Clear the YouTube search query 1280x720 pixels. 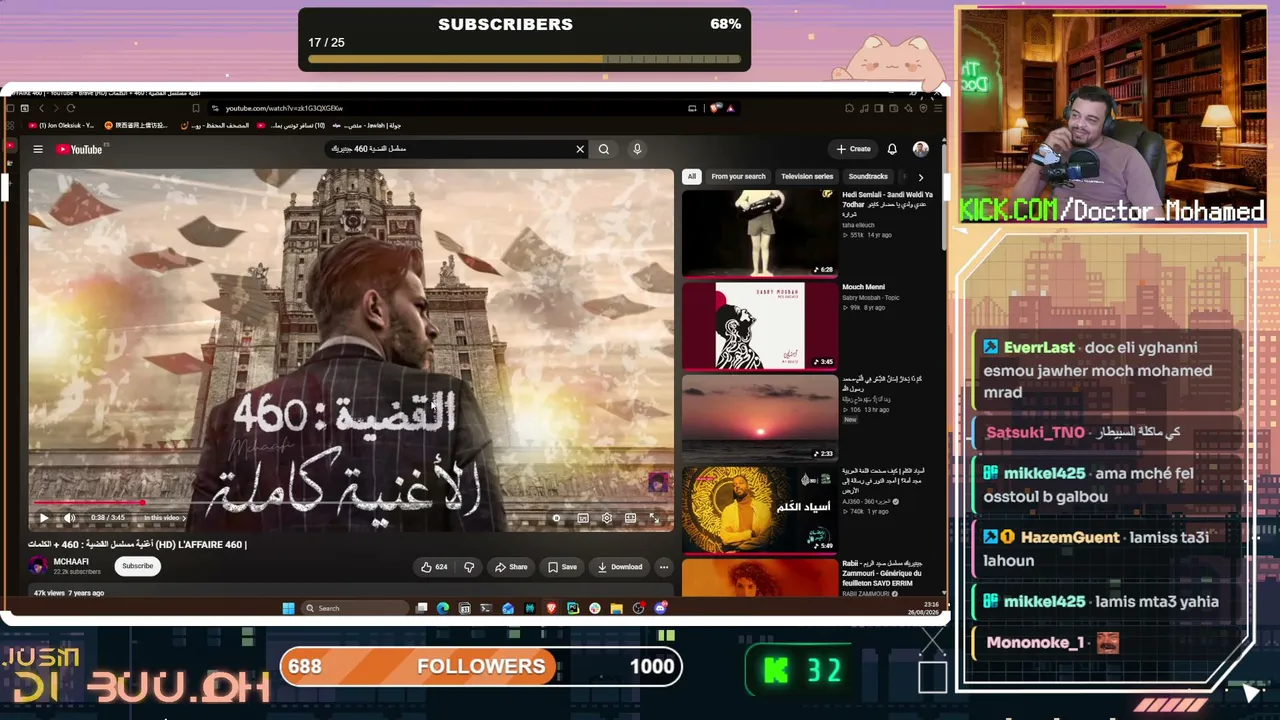coord(580,149)
